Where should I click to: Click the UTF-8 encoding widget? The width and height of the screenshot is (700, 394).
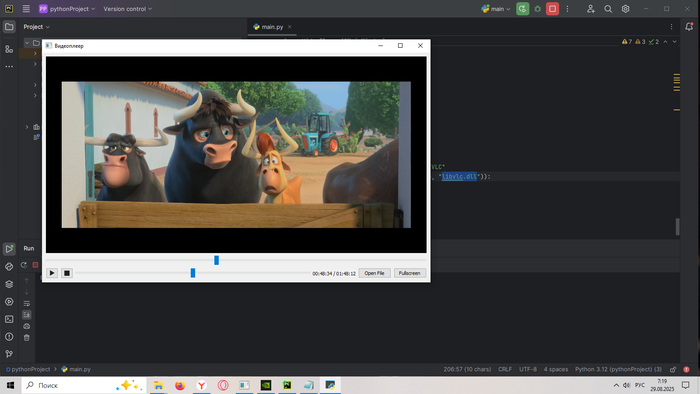click(x=528, y=369)
